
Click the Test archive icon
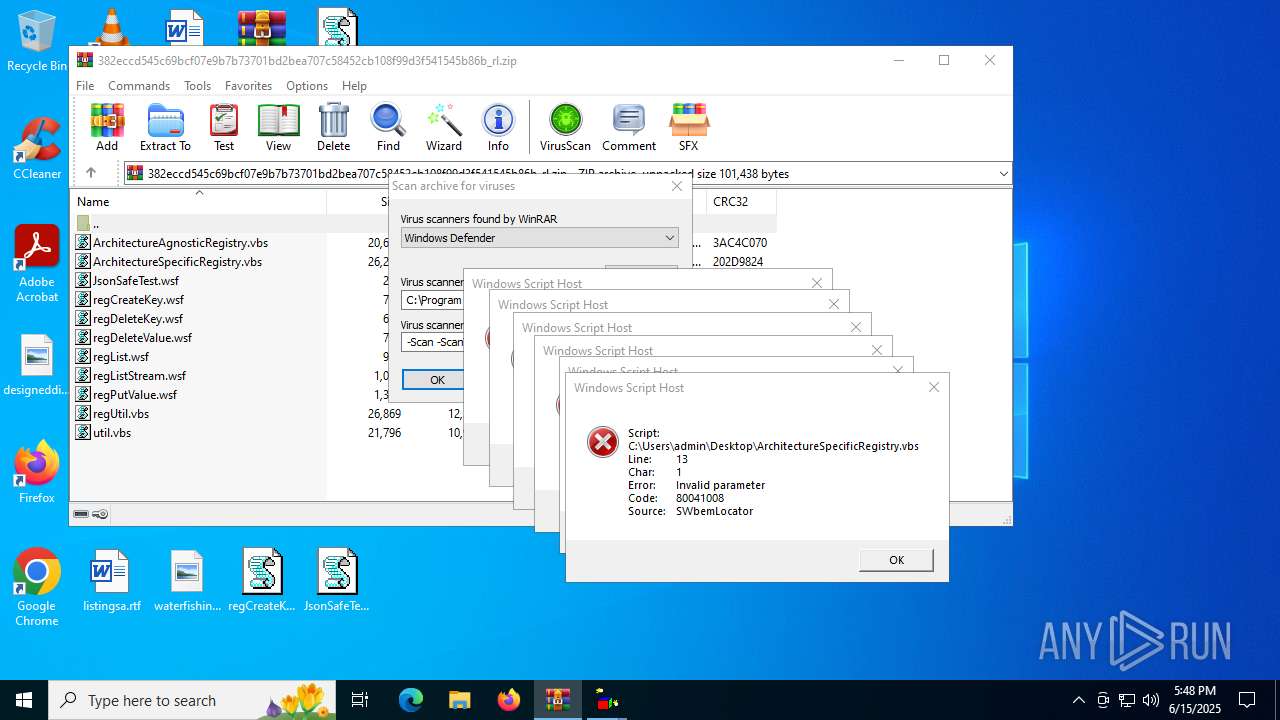(224, 127)
